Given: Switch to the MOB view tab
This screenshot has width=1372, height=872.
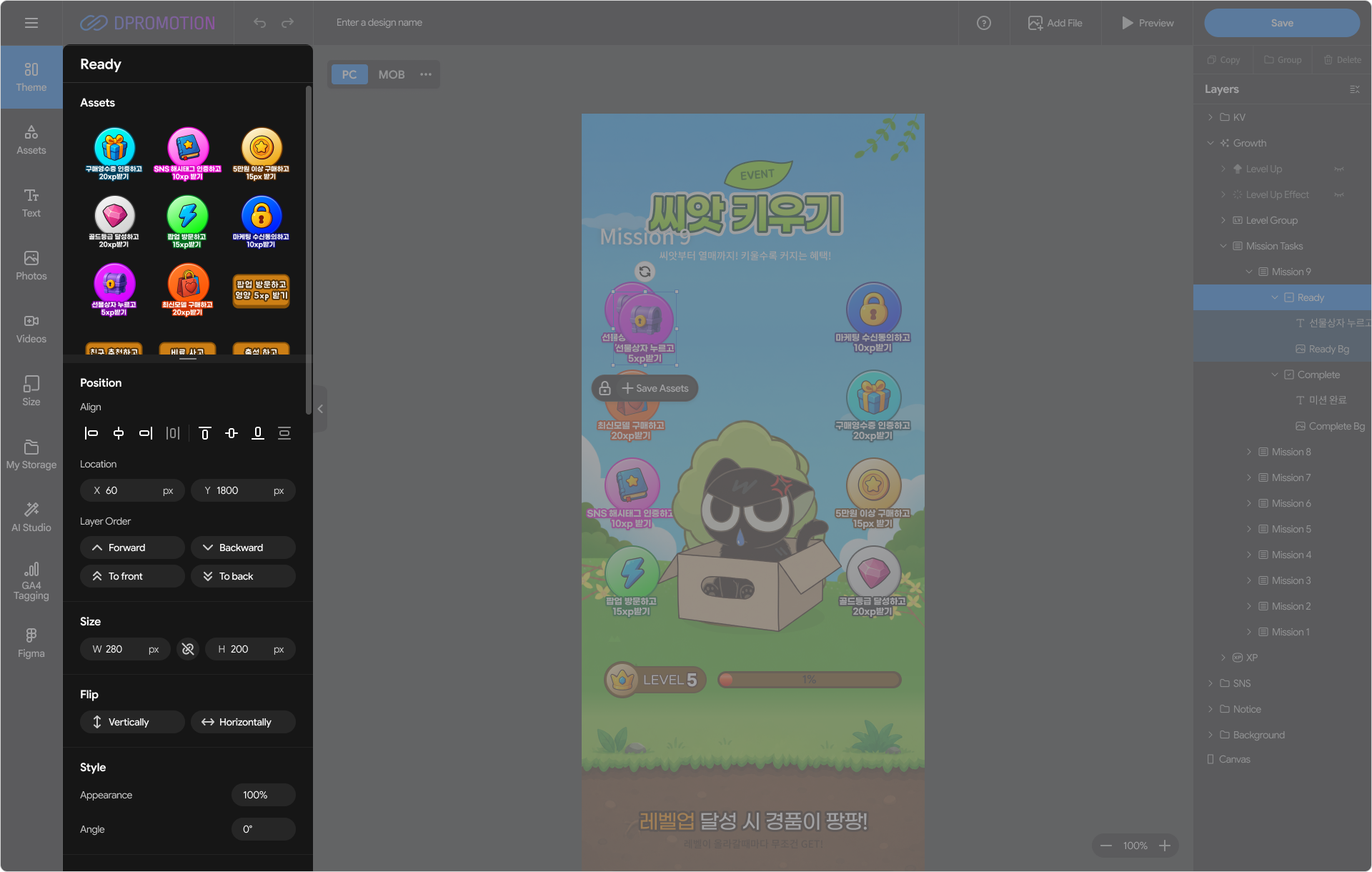Looking at the screenshot, I should click(x=392, y=74).
